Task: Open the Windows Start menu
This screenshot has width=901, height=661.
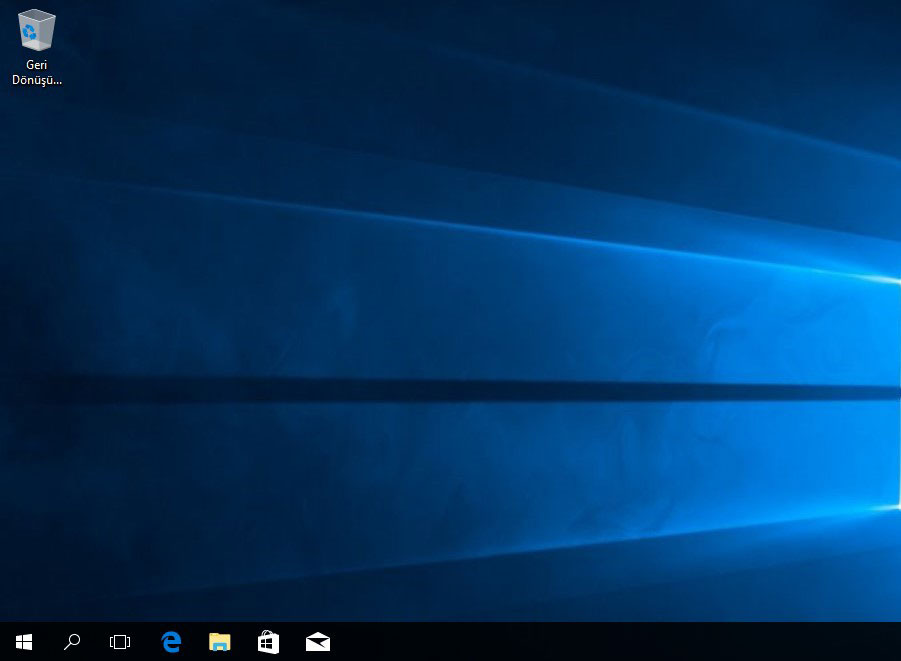Action: point(24,642)
